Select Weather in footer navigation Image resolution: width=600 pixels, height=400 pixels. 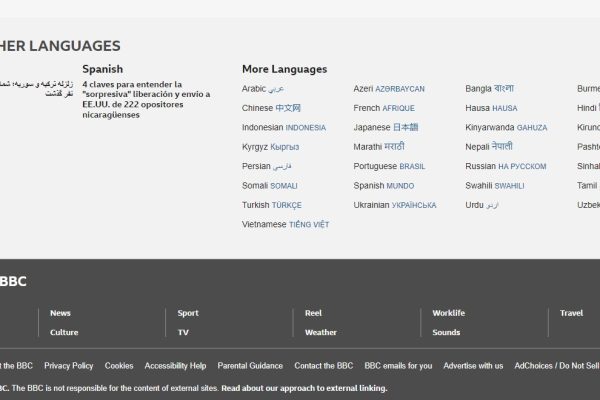(x=320, y=332)
